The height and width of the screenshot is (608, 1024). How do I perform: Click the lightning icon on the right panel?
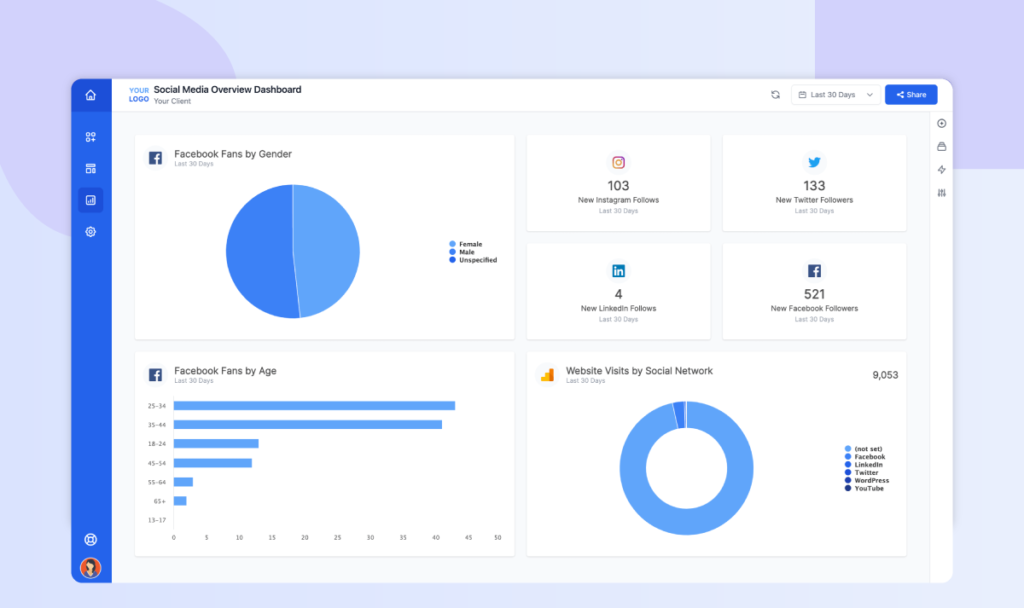click(940, 169)
